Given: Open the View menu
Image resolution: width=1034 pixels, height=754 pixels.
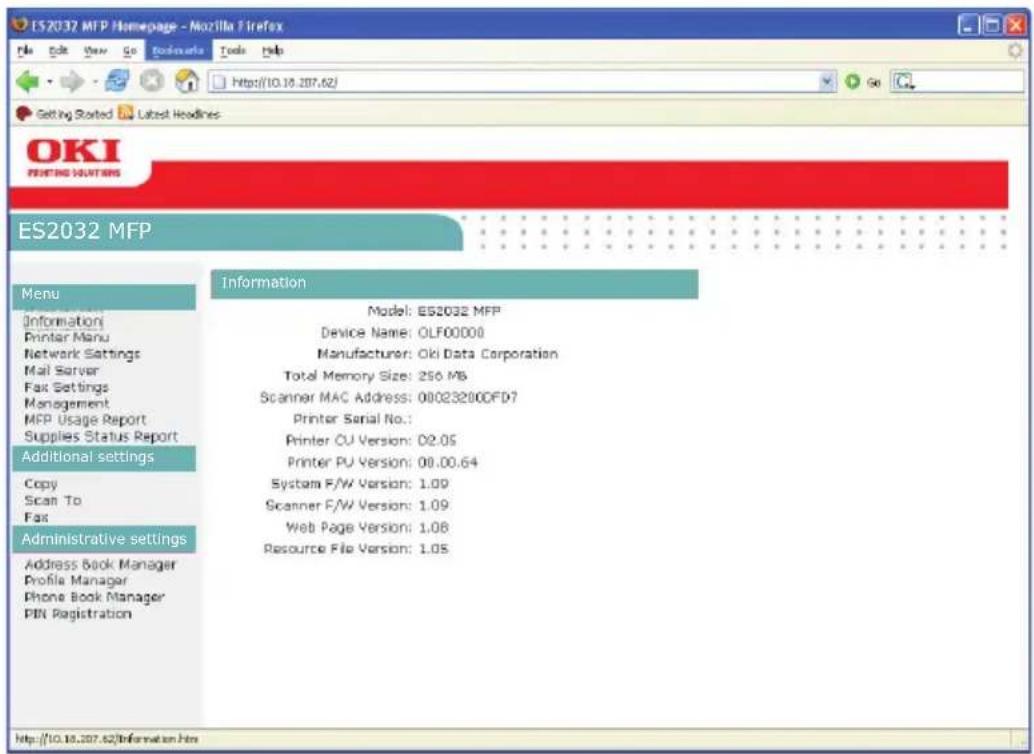Looking at the screenshot, I should click(95, 50).
